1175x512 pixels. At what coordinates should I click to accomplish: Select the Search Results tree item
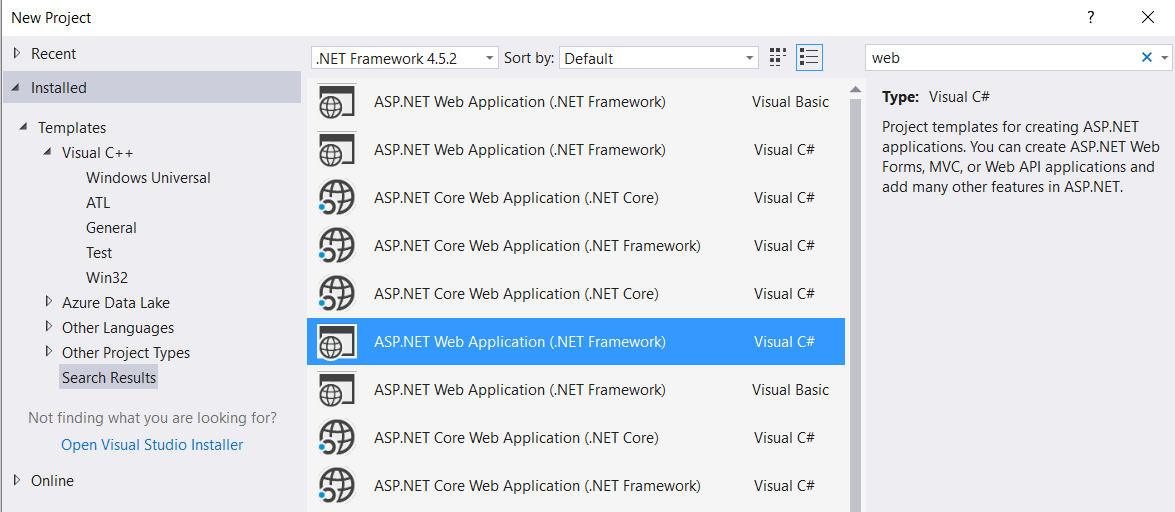click(x=109, y=377)
